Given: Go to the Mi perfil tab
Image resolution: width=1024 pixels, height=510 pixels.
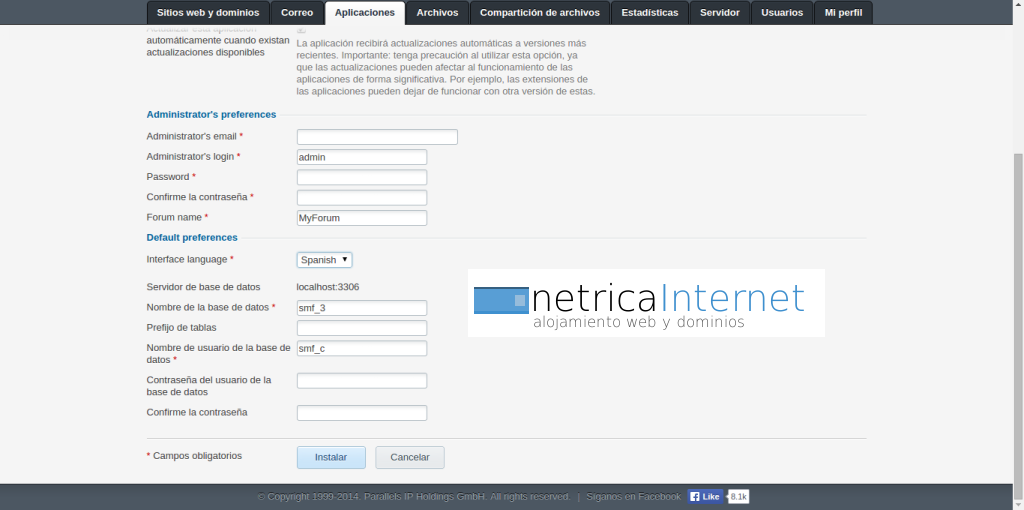Looking at the screenshot, I should coord(843,12).
